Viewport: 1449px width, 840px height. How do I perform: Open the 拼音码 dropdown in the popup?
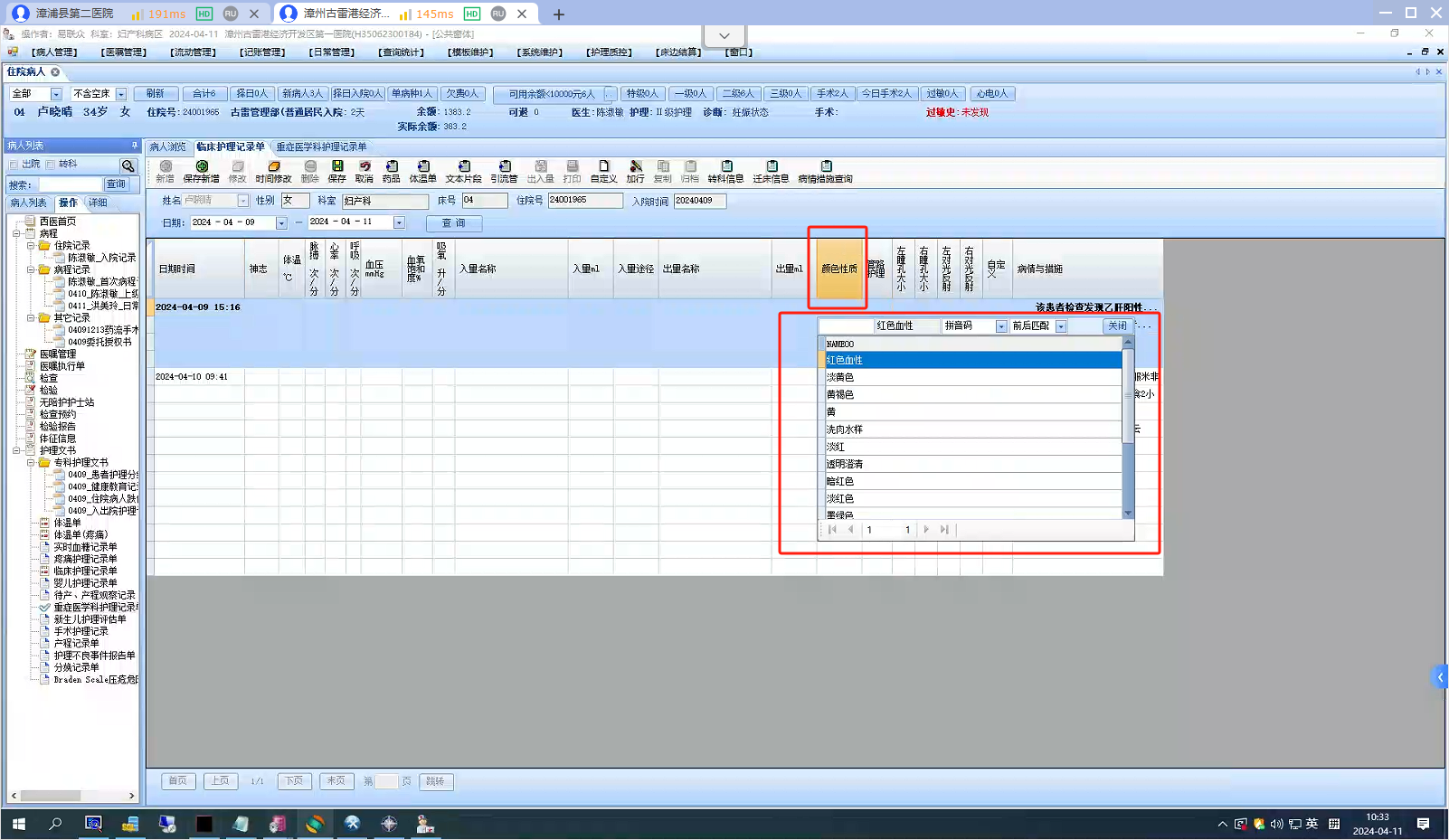click(x=1001, y=326)
